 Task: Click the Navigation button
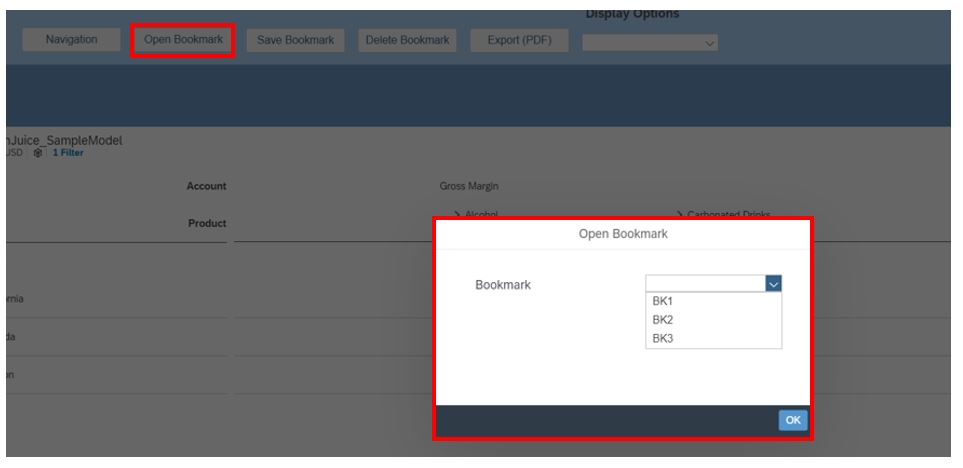click(71, 40)
